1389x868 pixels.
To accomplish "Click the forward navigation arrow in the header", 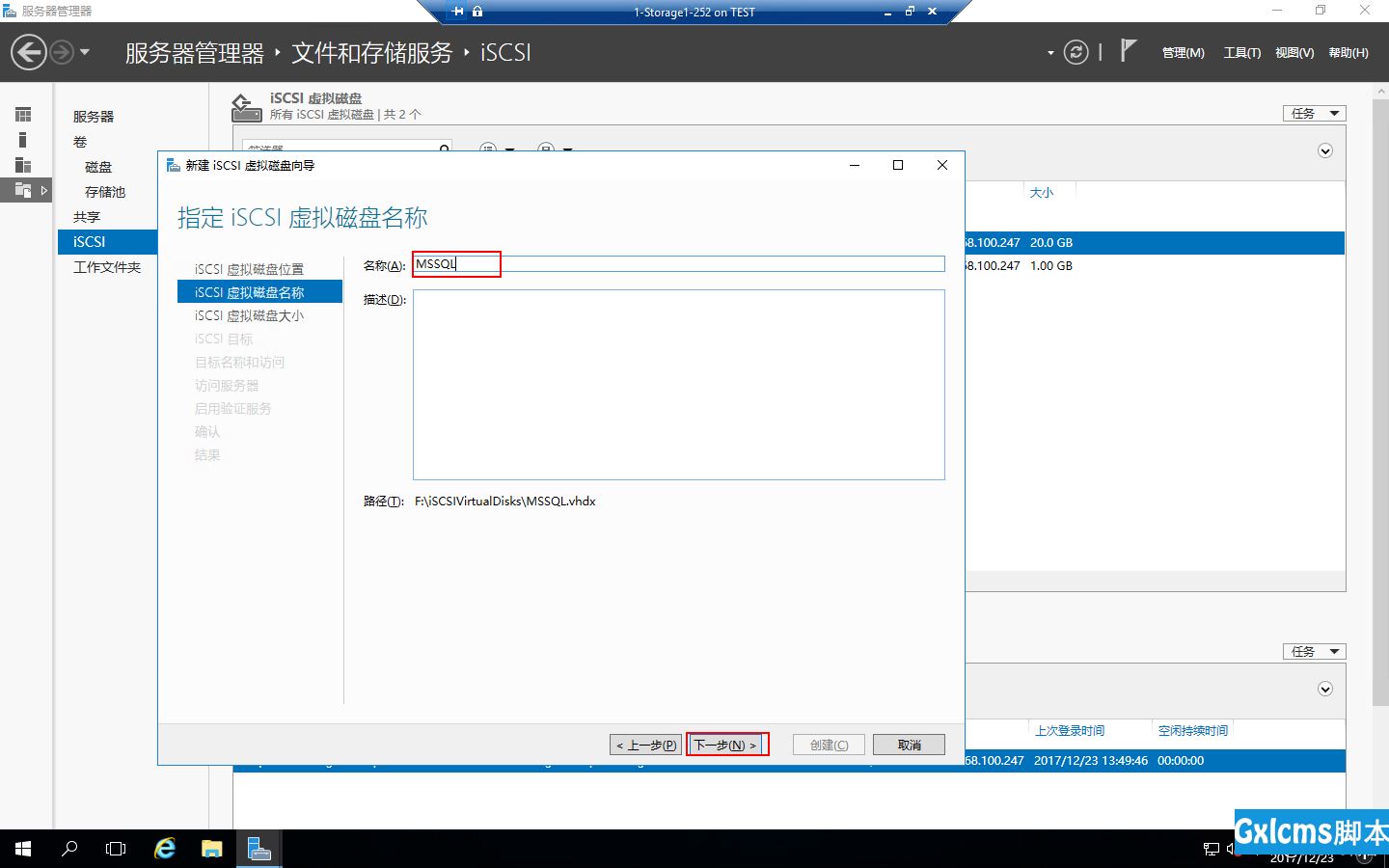I will pos(61,52).
